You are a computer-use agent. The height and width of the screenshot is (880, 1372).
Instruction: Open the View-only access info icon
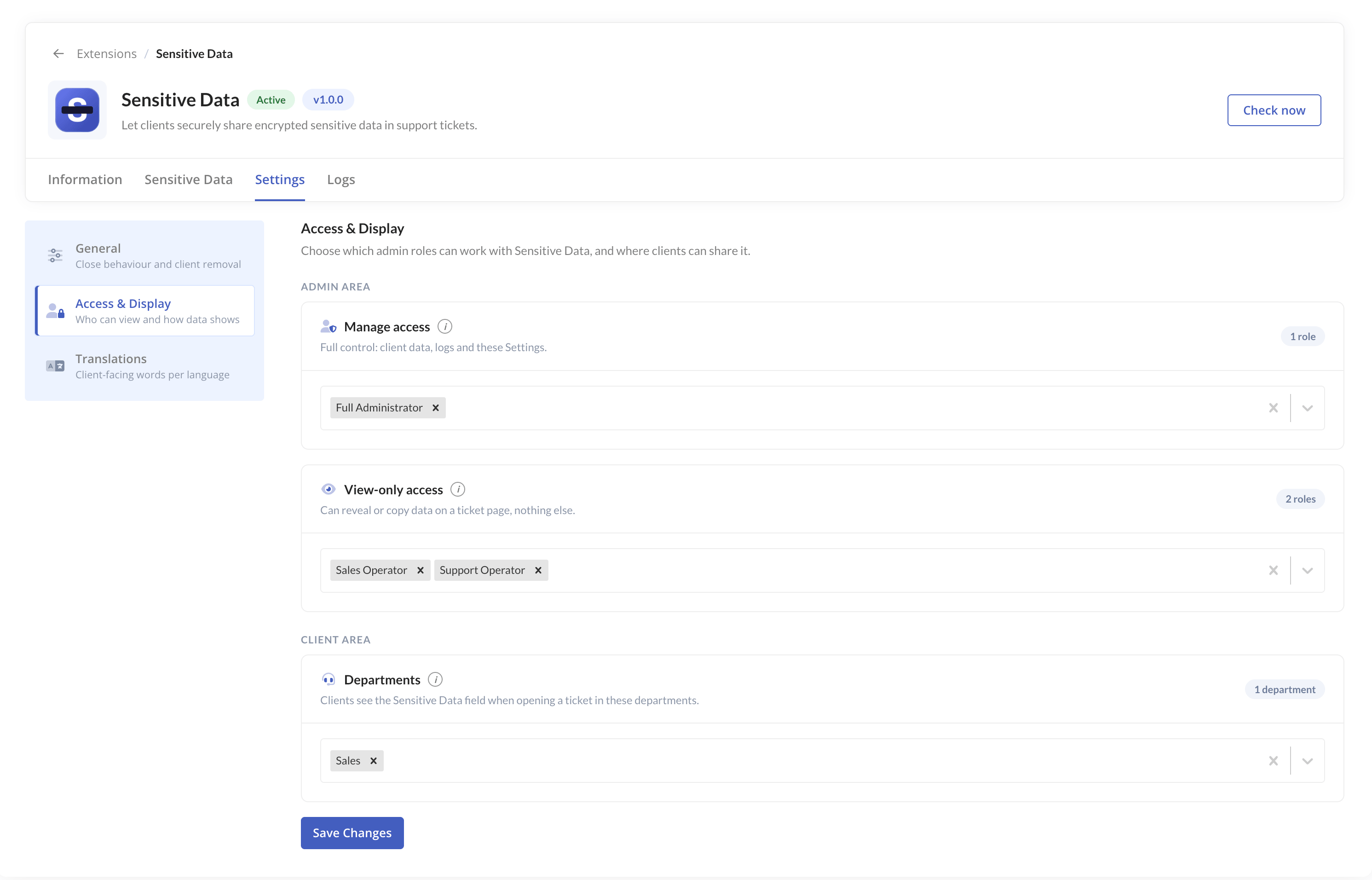458,489
